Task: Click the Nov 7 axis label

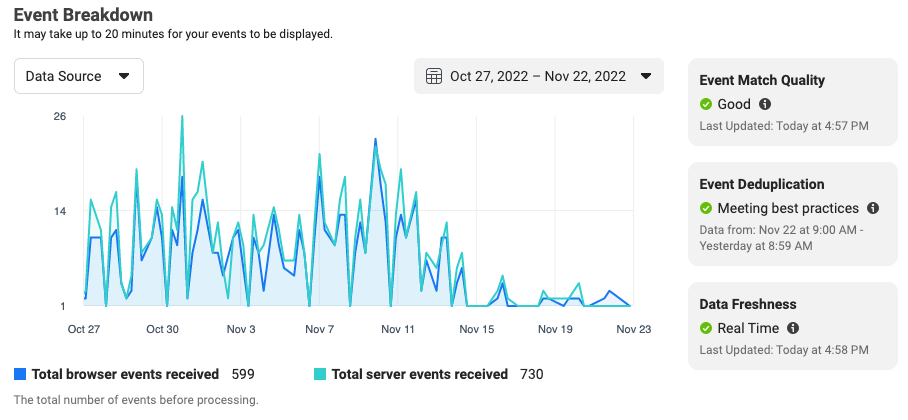Action: pyautogui.click(x=320, y=329)
